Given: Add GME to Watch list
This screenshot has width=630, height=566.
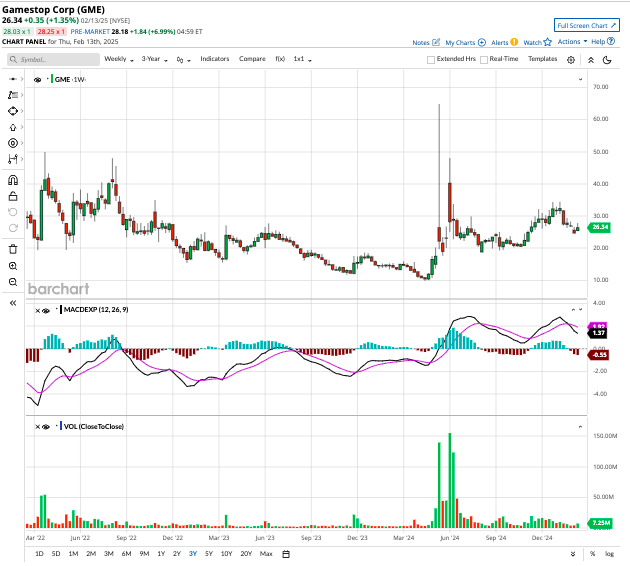Looking at the screenshot, I should [x=538, y=43].
